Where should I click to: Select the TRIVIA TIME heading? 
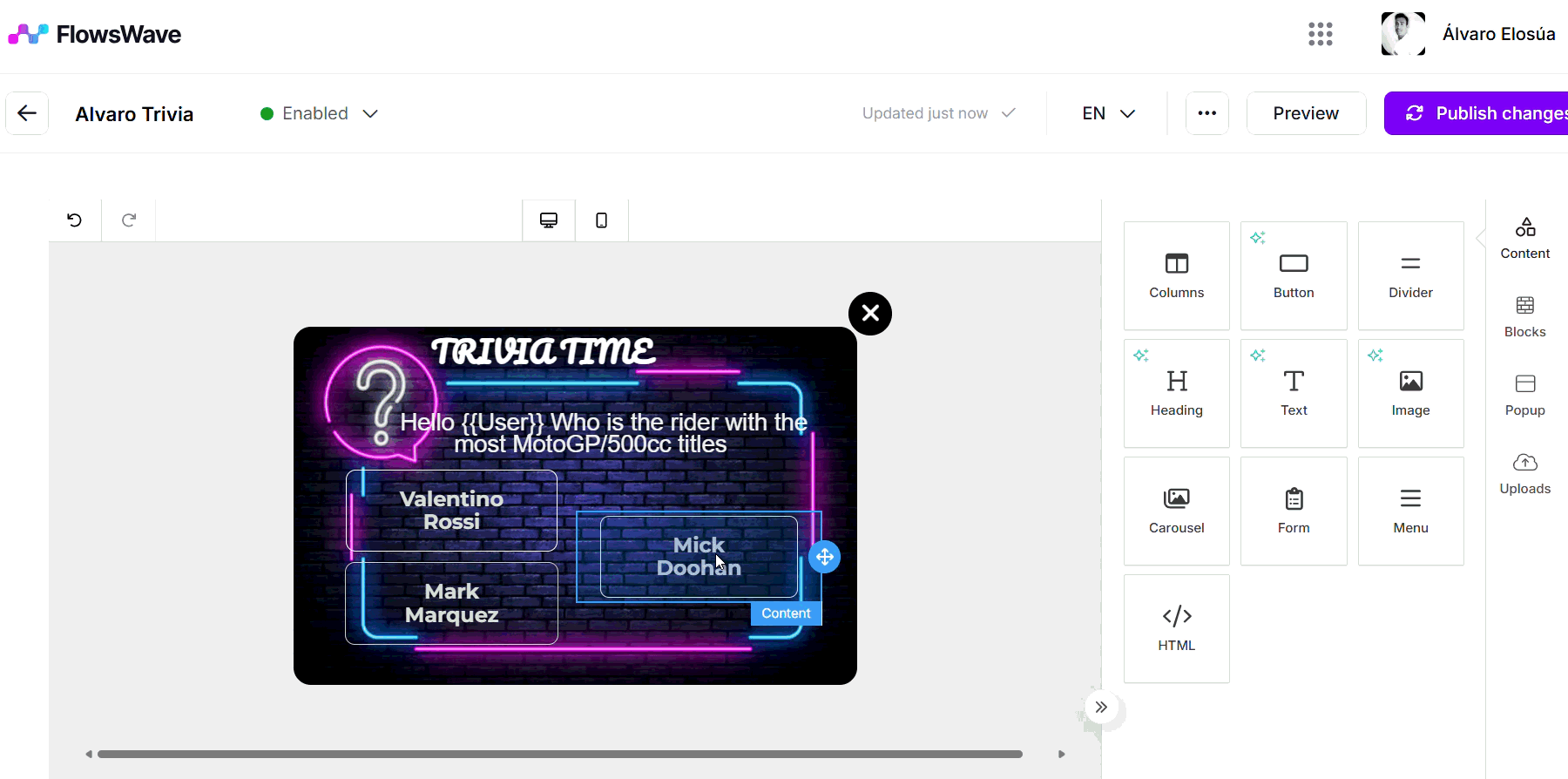(543, 351)
